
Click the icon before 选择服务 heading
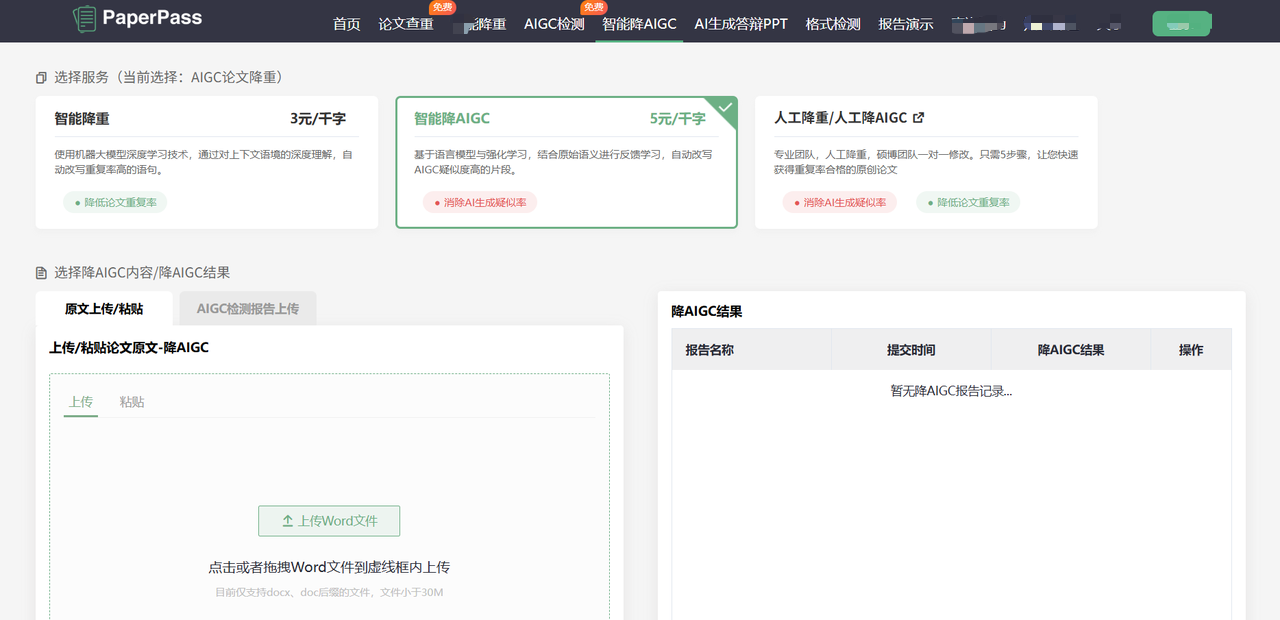tap(41, 77)
